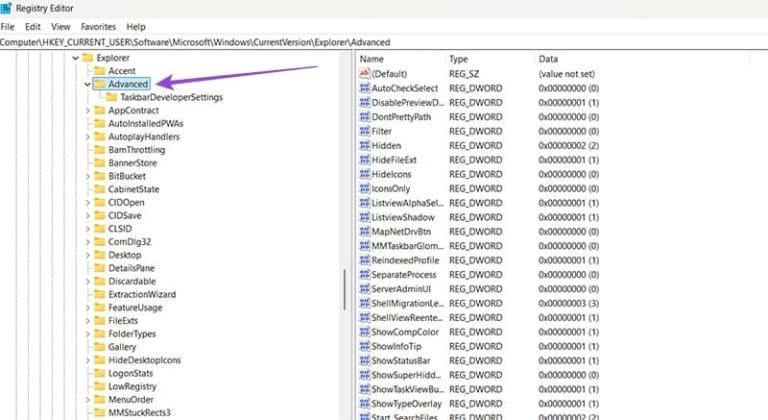This screenshot has height=420, width=768.
Task: Select the HideDesktopIcons key
Action: pyautogui.click(x=144, y=360)
